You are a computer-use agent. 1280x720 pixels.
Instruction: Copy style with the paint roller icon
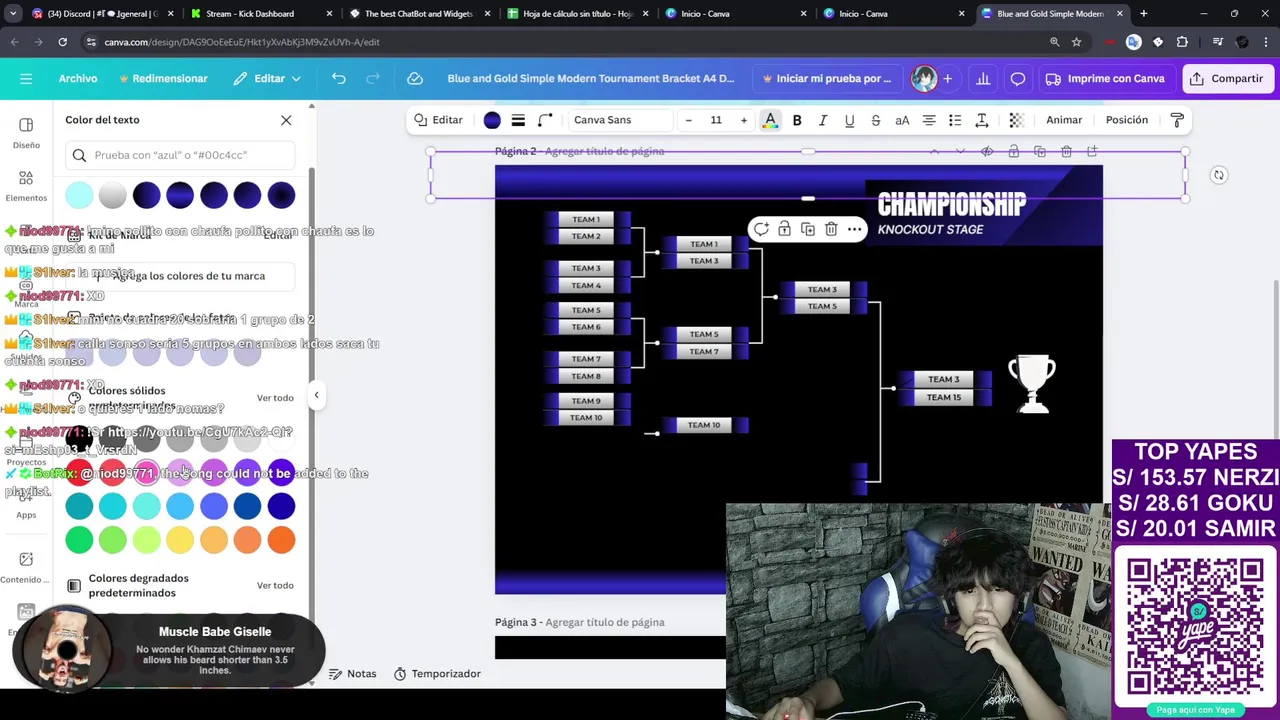point(1177,120)
